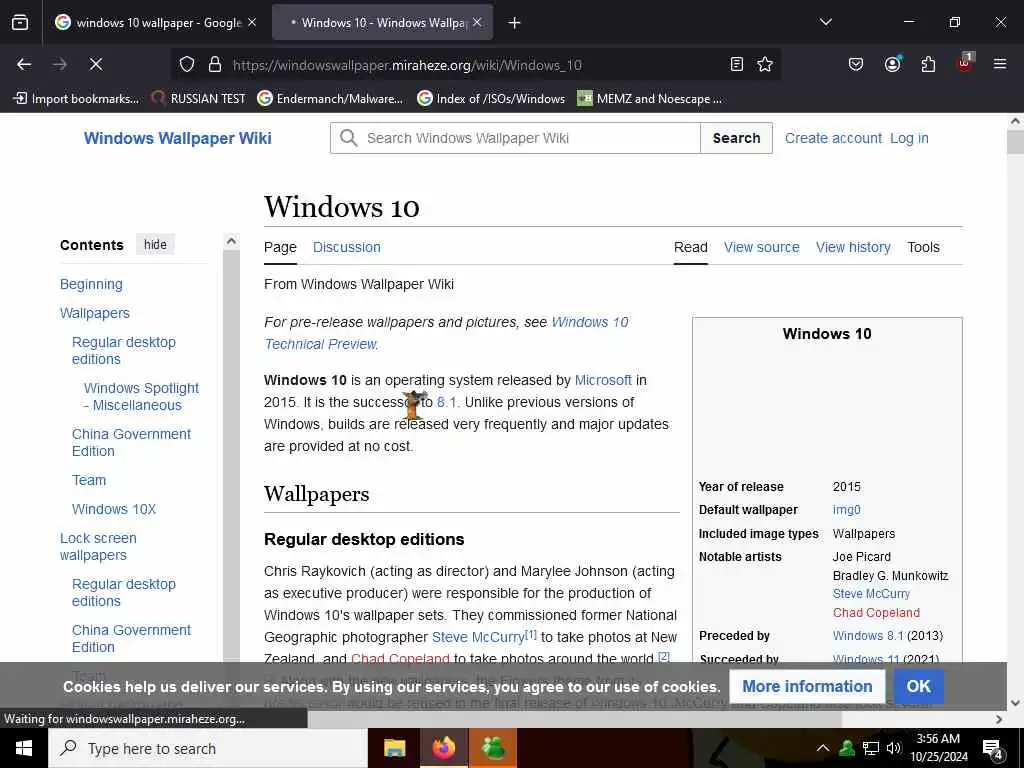This screenshot has height=768, width=1024.
Task: Click More information on cookie banner
Action: pyautogui.click(x=807, y=686)
